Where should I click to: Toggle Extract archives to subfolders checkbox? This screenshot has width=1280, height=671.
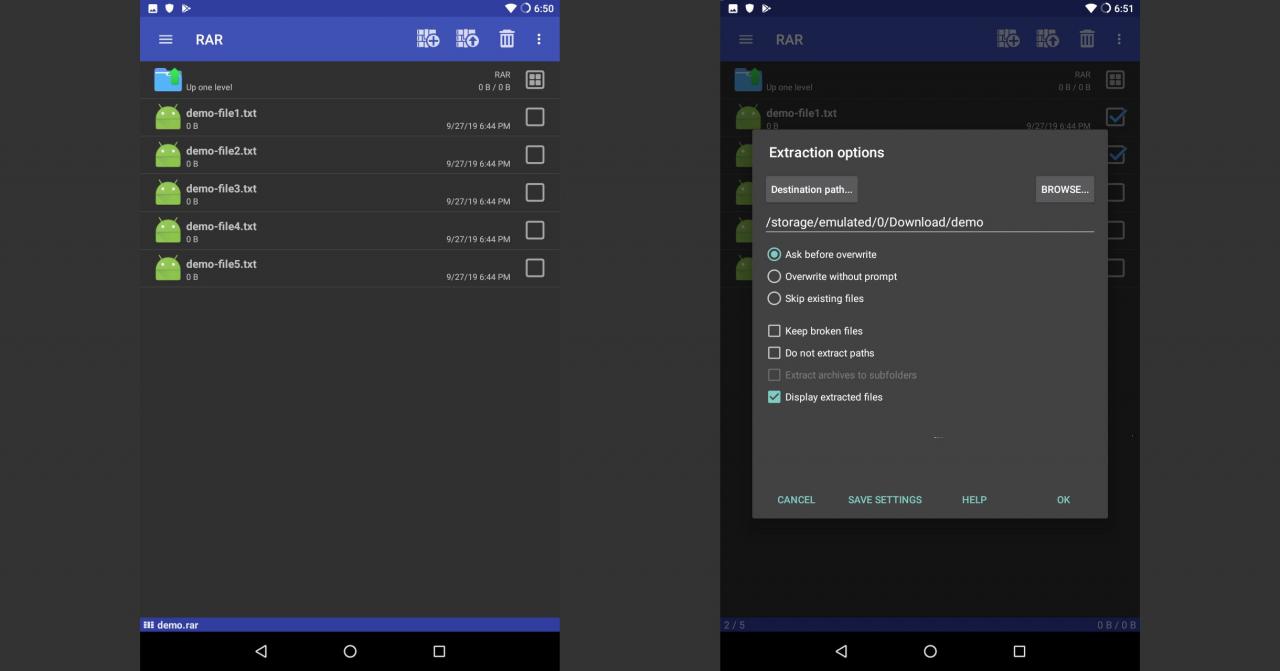point(774,375)
